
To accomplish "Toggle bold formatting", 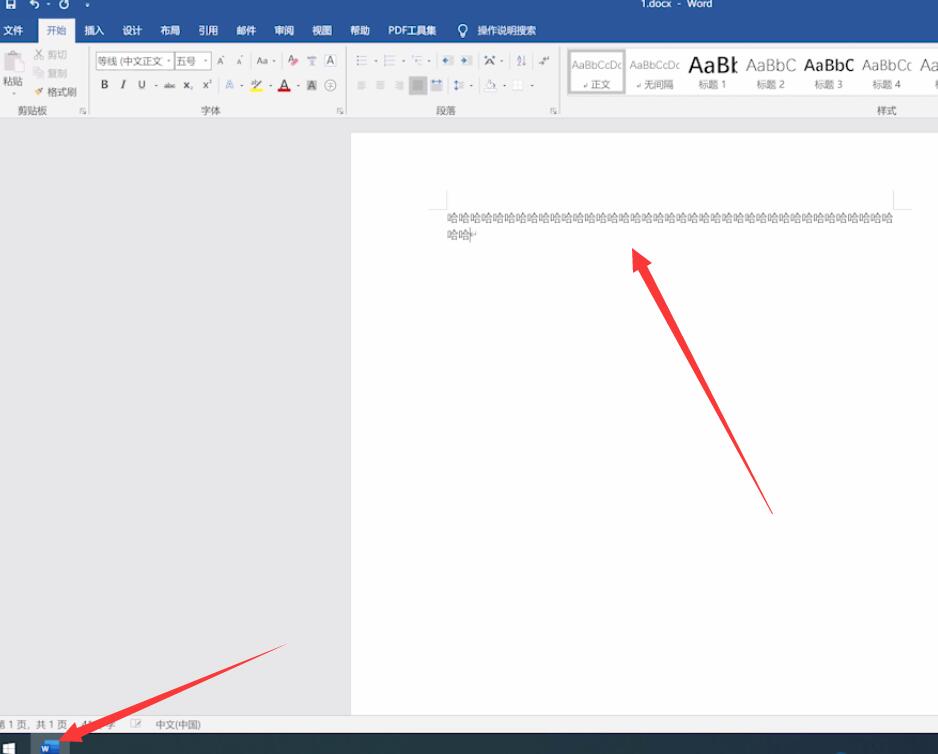I will (105, 85).
